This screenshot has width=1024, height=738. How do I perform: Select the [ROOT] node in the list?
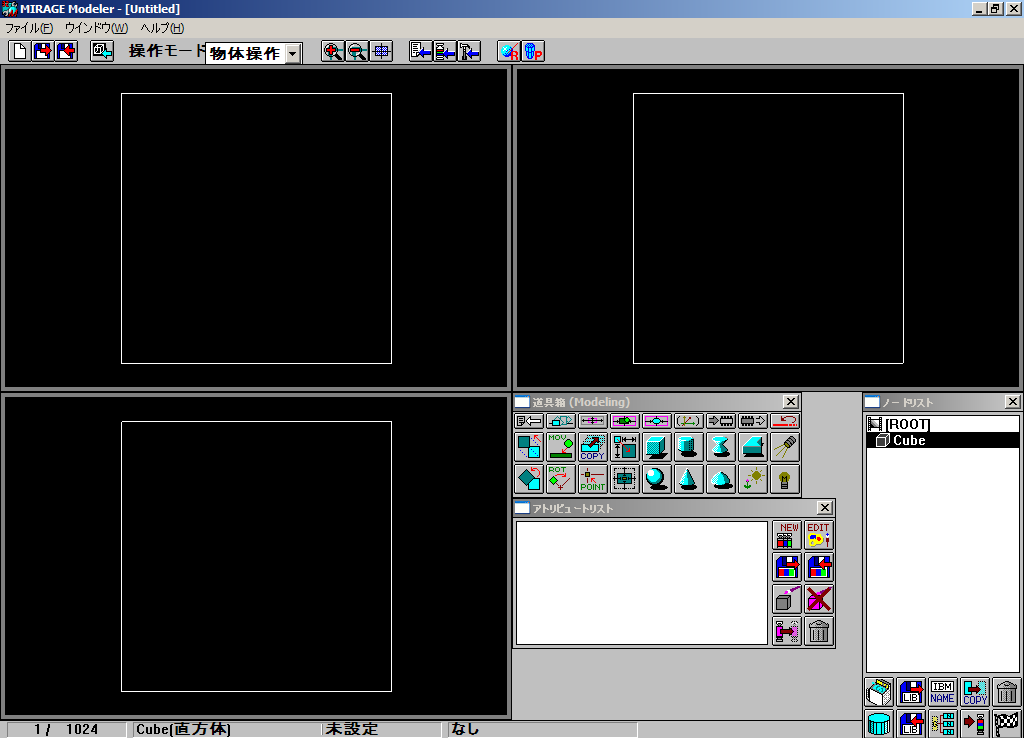pos(908,425)
